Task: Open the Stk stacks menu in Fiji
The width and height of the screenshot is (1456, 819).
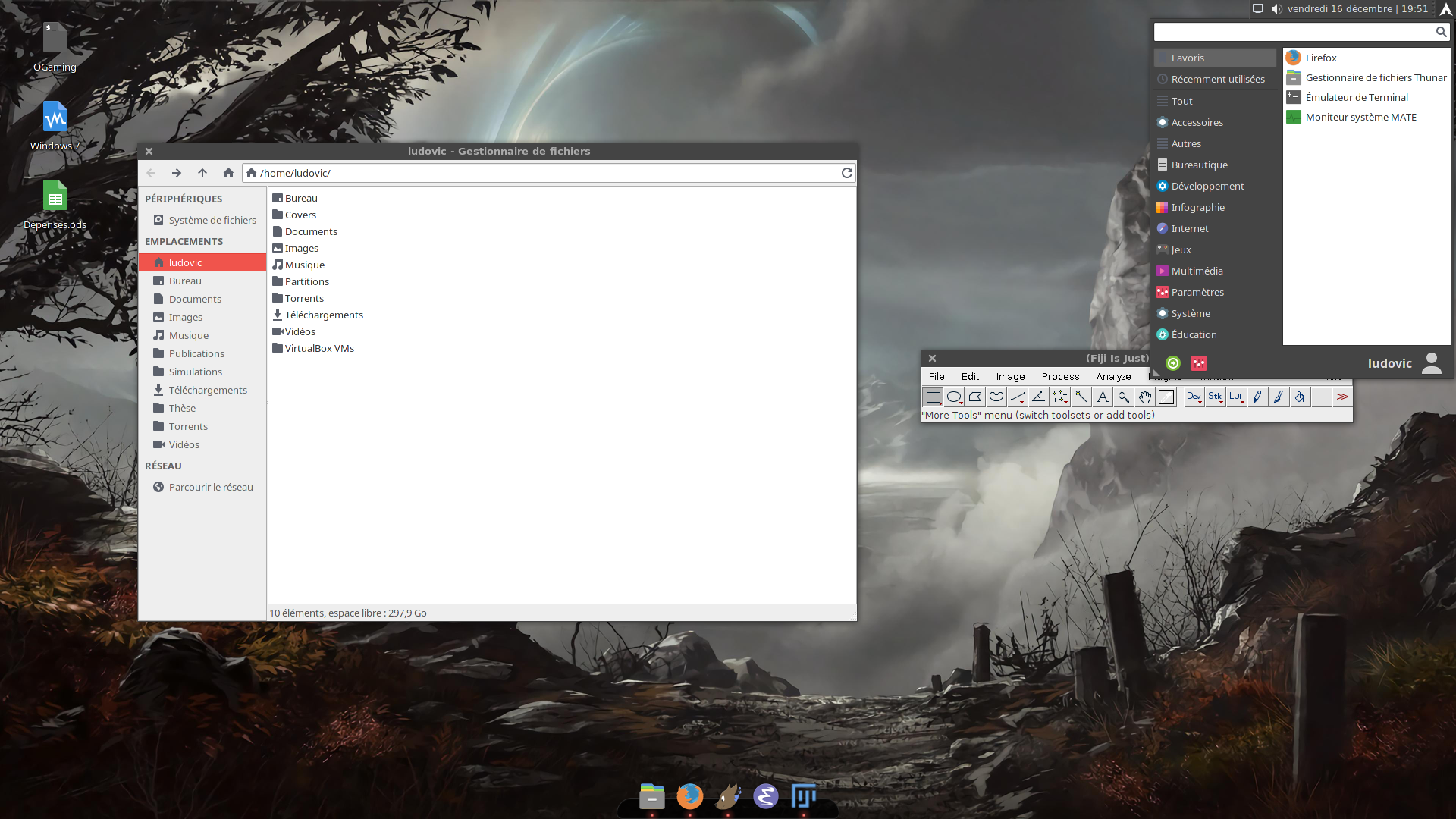Action: [1215, 397]
